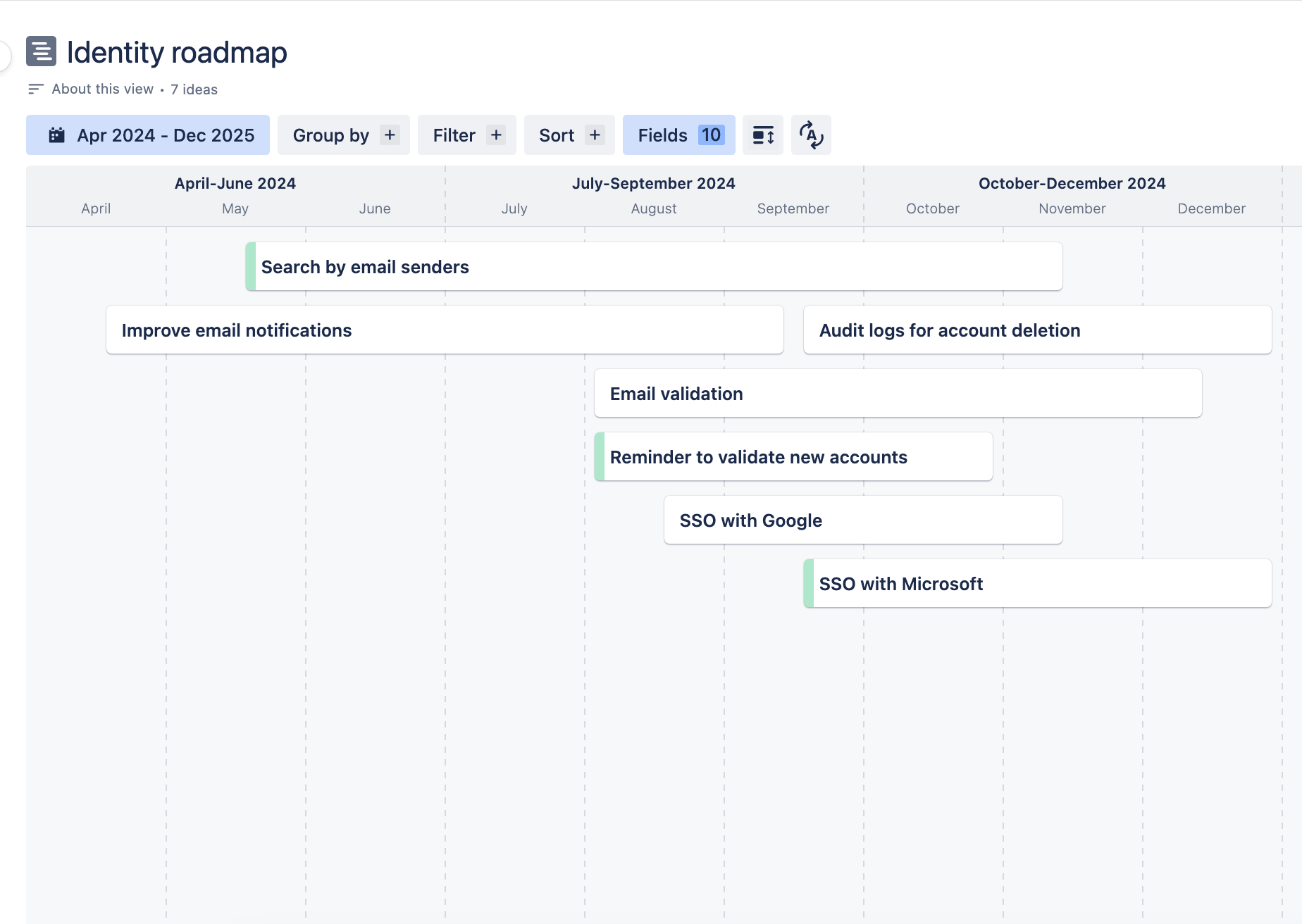The height and width of the screenshot is (924, 1302).
Task: Open the Filter menu
Action: [x=467, y=135]
